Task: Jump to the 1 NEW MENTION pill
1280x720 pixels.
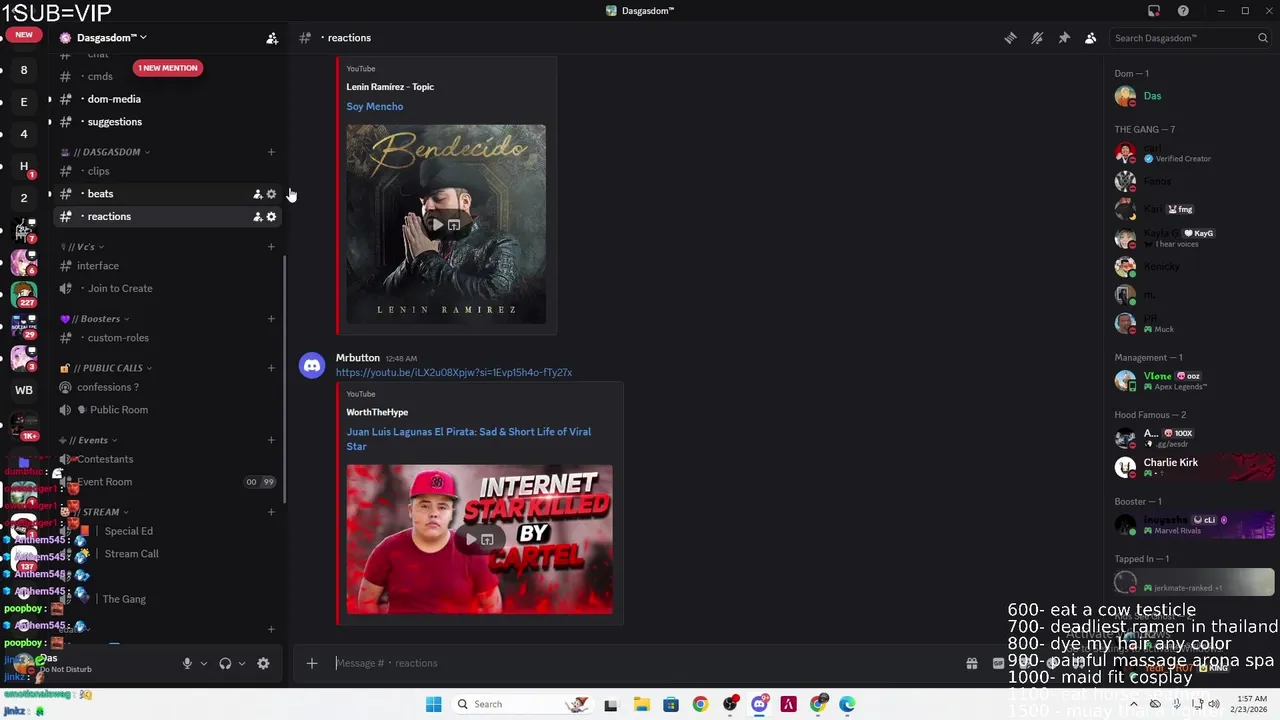Action: point(168,68)
